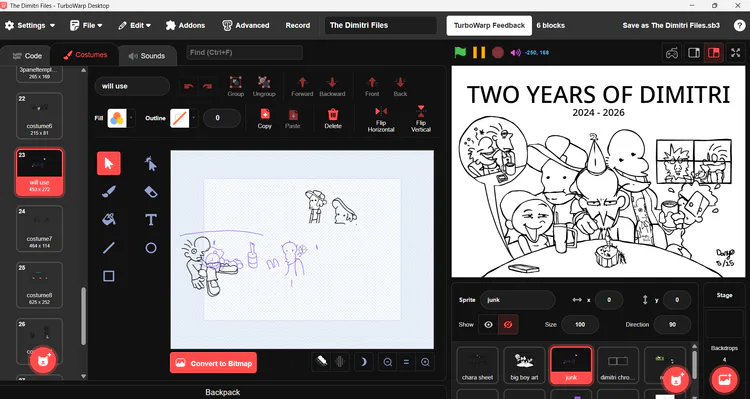Open the help question mark
The image size is (750, 399).
click(739, 25)
